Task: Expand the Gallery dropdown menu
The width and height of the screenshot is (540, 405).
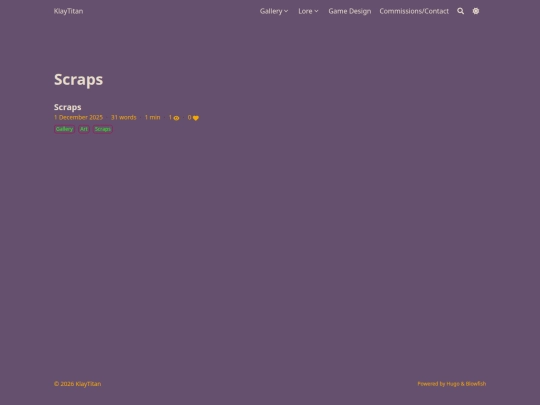Action: pyautogui.click(x=274, y=11)
